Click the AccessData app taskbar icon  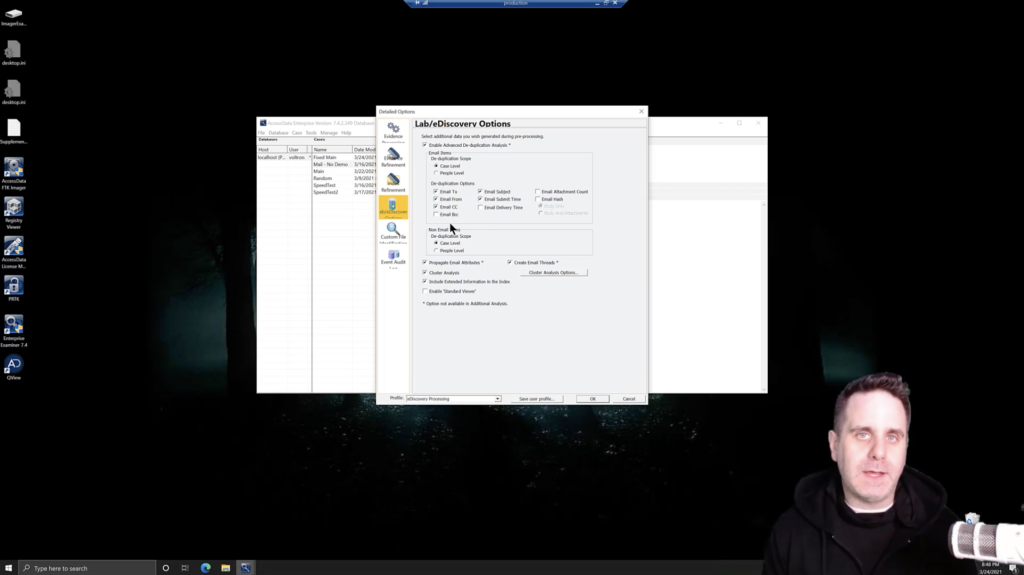tap(246, 568)
